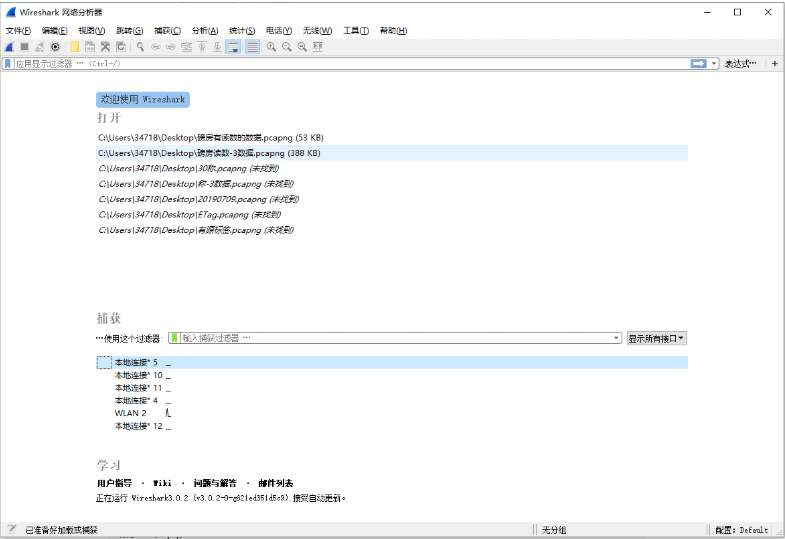This screenshot has height=539, width=785.
Task: Click the green capture filter bookmark icon
Action: pos(174,338)
